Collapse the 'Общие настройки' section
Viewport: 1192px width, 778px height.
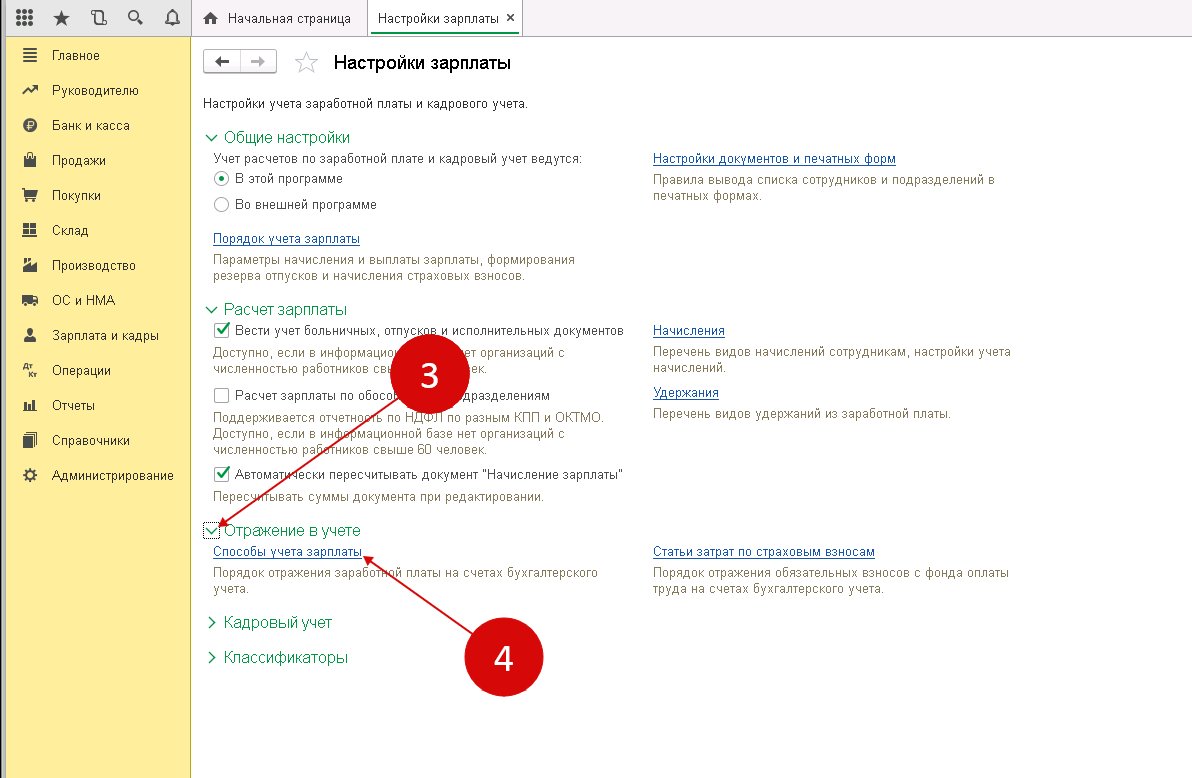[x=211, y=138]
